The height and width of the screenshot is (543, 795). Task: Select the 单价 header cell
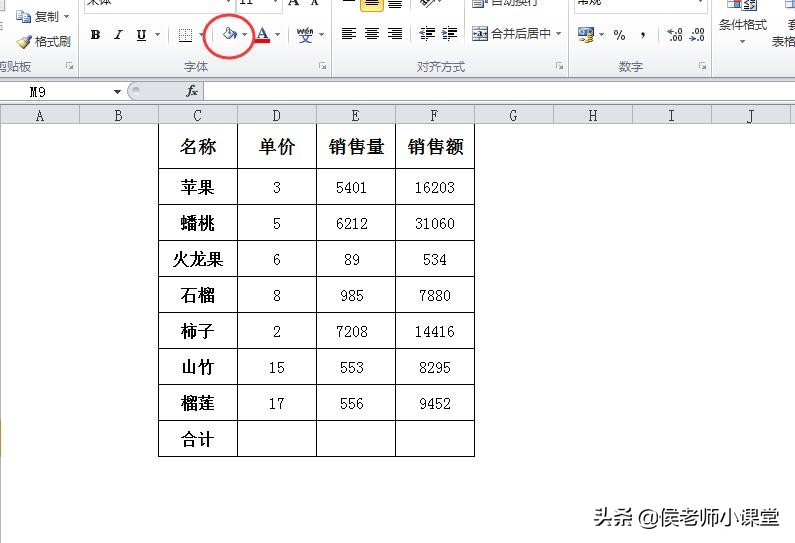coord(277,147)
